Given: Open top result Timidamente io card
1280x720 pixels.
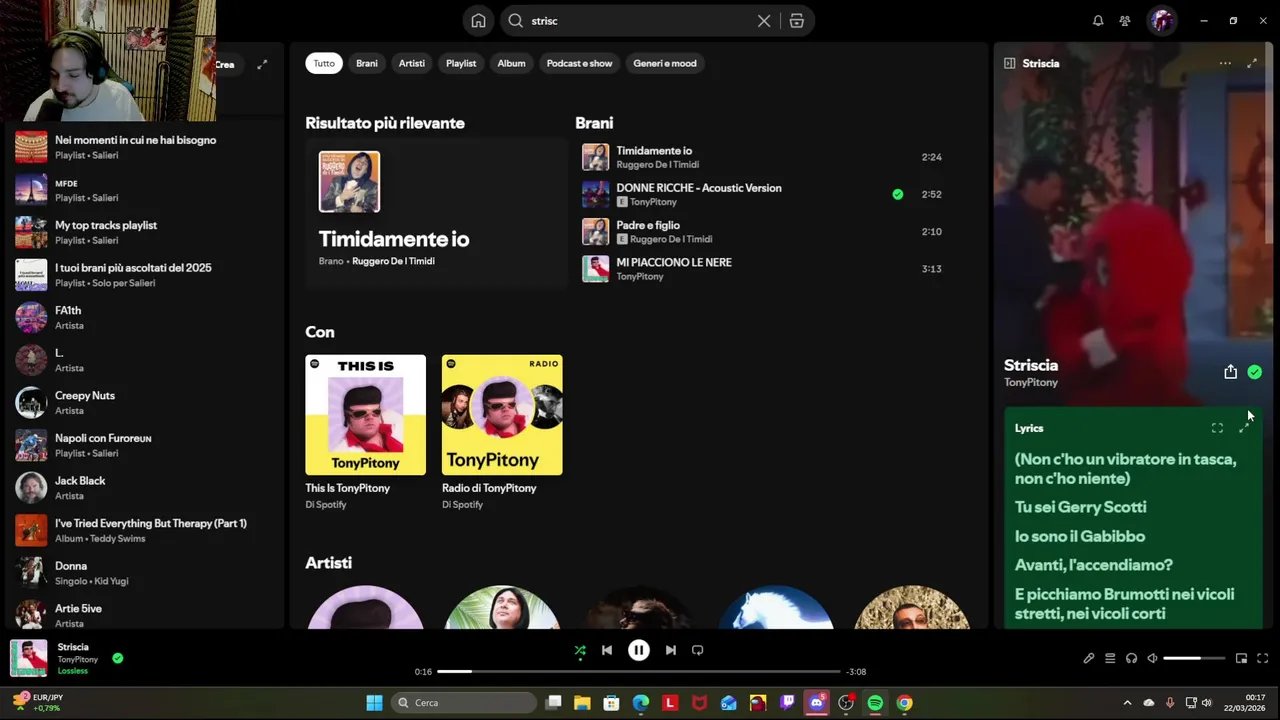Looking at the screenshot, I should coord(435,213).
